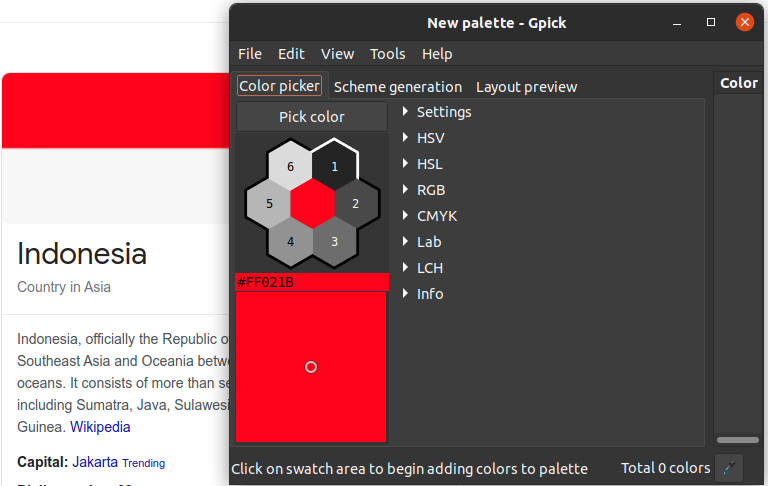Click the Pick color button
Viewport: 768px width, 486px height.
point(312,117)
